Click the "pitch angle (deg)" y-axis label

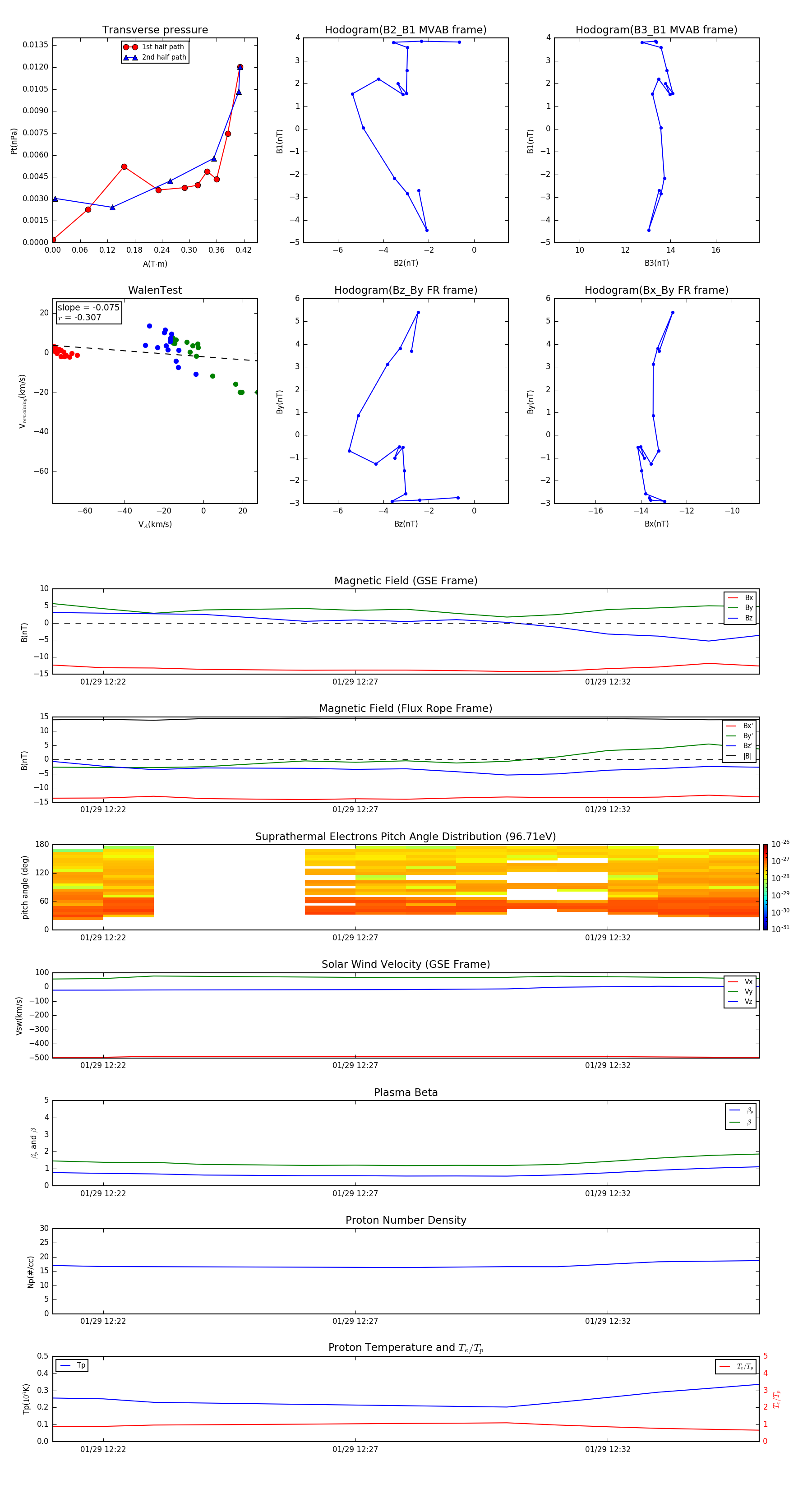[x=25, y=887]
